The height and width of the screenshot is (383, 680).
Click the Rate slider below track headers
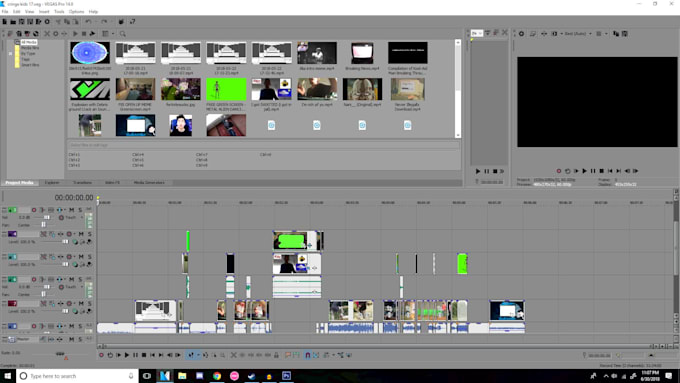point(60,354)
